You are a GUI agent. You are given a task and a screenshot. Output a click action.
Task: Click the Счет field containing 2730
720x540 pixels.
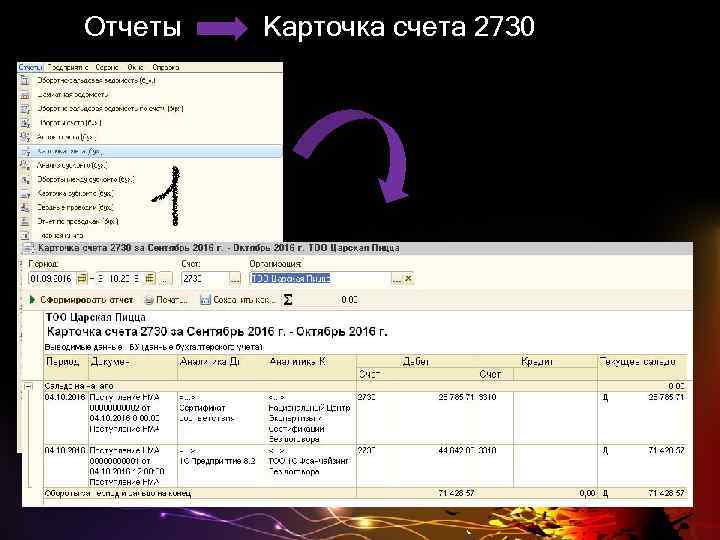click(x=205, y=278)
